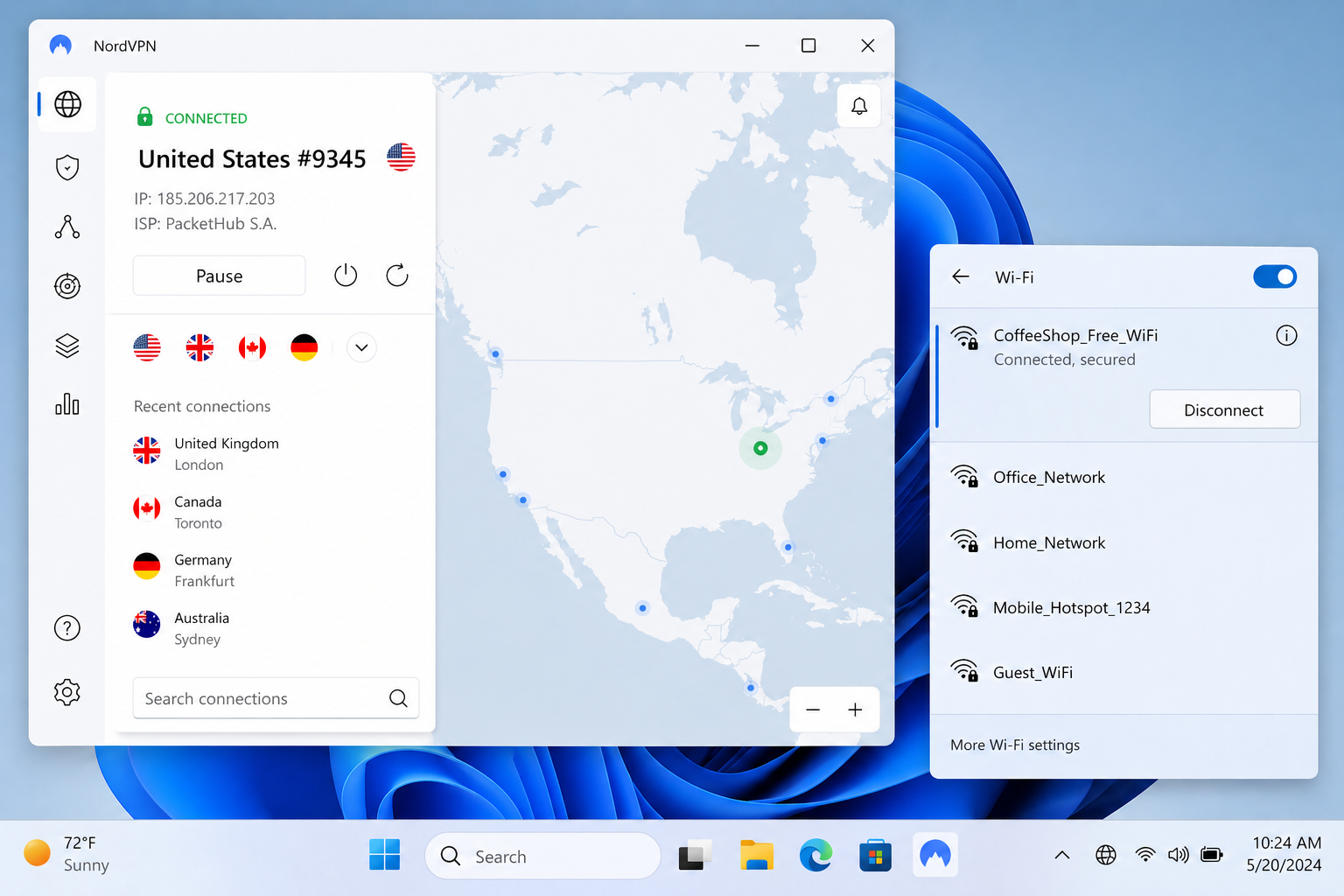This screenshot has width=1344, height=896.
Task: Show hidden icons in system tray
Action: [x=1061, y=855]
